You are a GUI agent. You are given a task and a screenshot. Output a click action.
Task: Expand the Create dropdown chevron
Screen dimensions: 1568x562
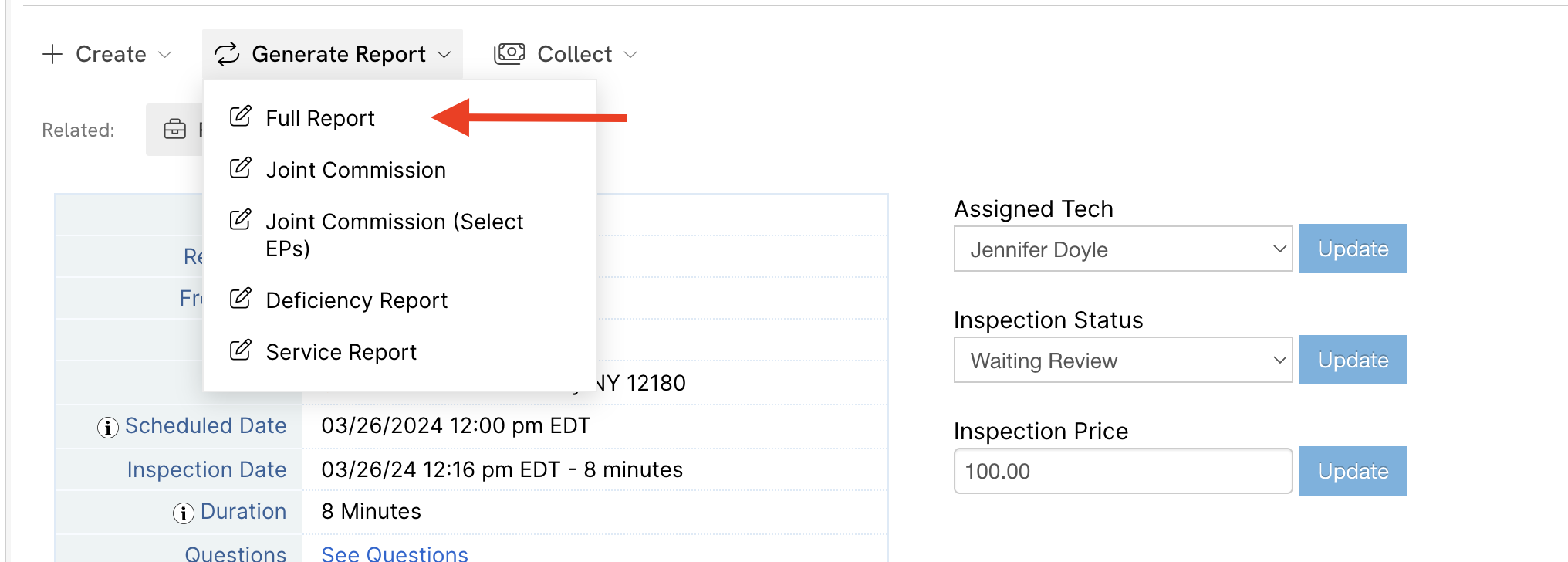pos(164,55)
